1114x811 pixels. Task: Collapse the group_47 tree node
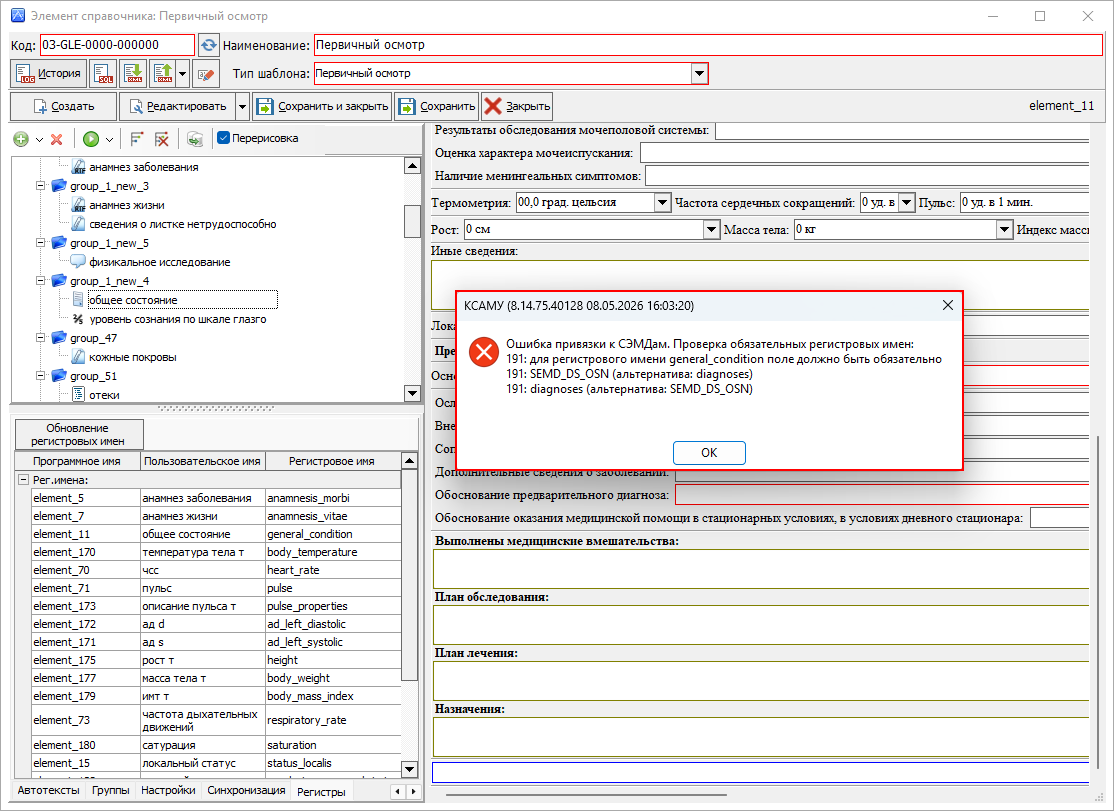pyautogui.click(x=40, y=338)
